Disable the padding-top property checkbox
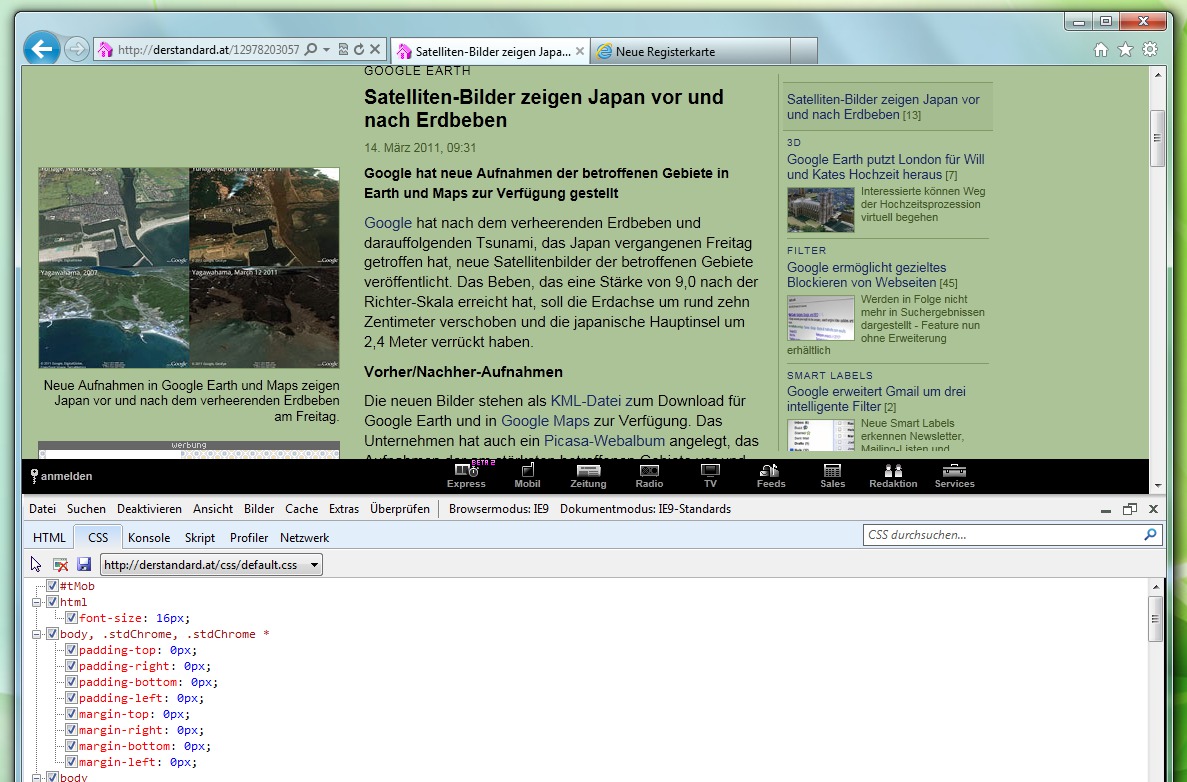This screenshot has width=1187, height=782. tap(71, 650)
